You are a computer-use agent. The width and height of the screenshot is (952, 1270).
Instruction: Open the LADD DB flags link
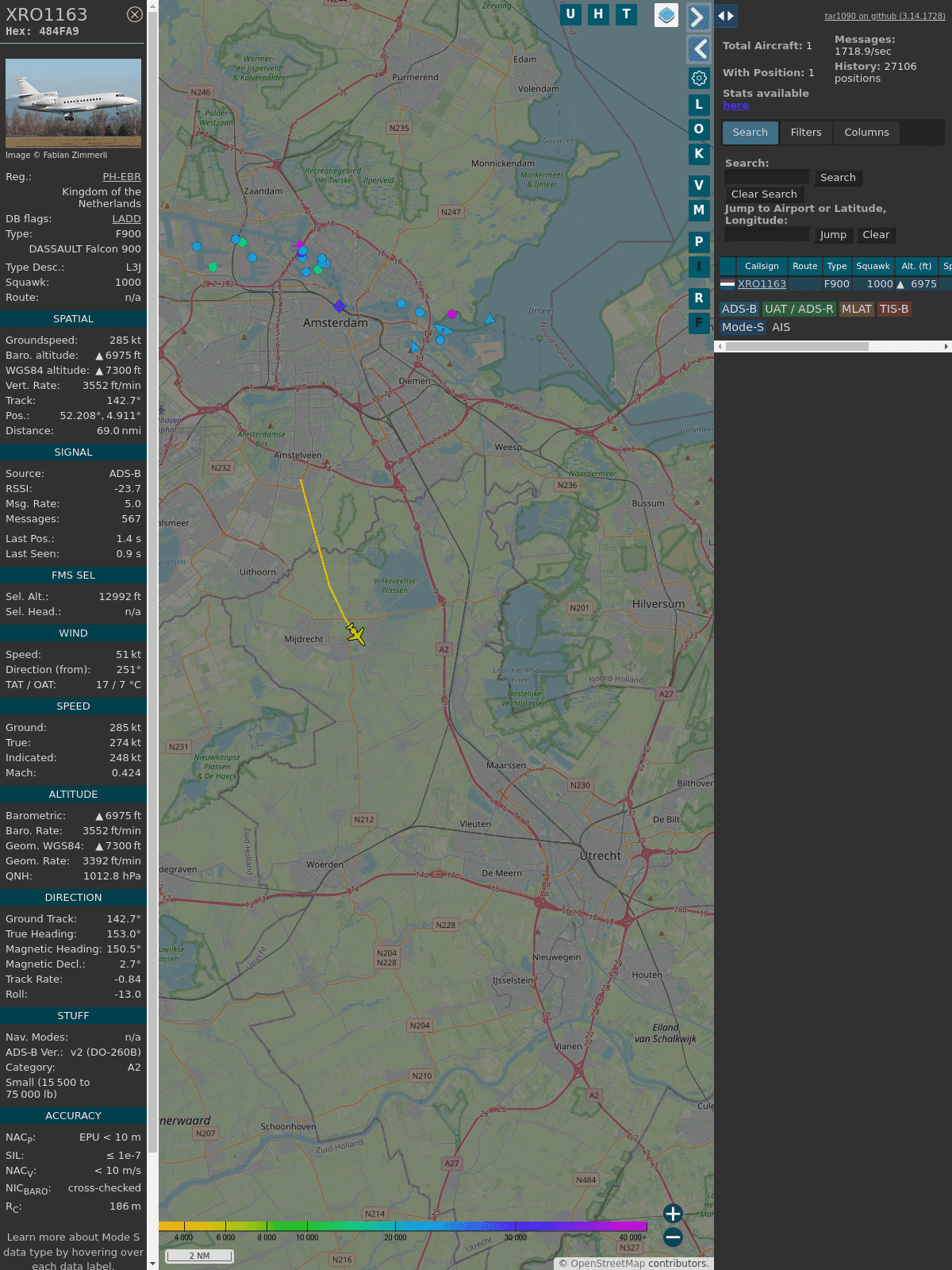(126, 219)
